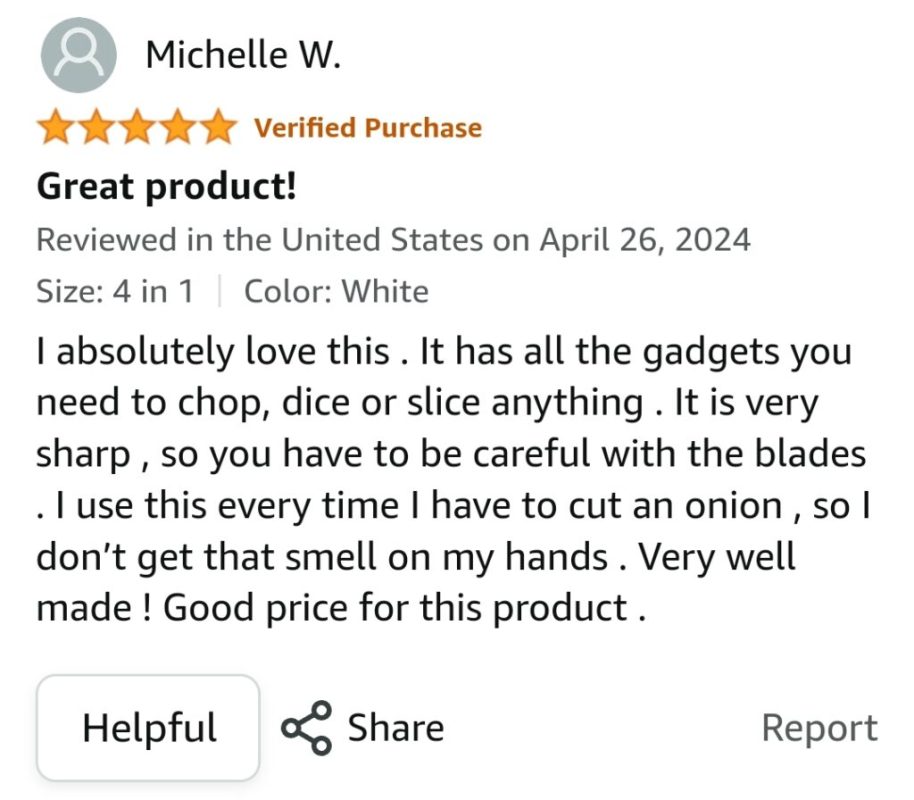Open the "Great product!" review title
The height and width of the screenshot is (800, 914).
point(166,185)
